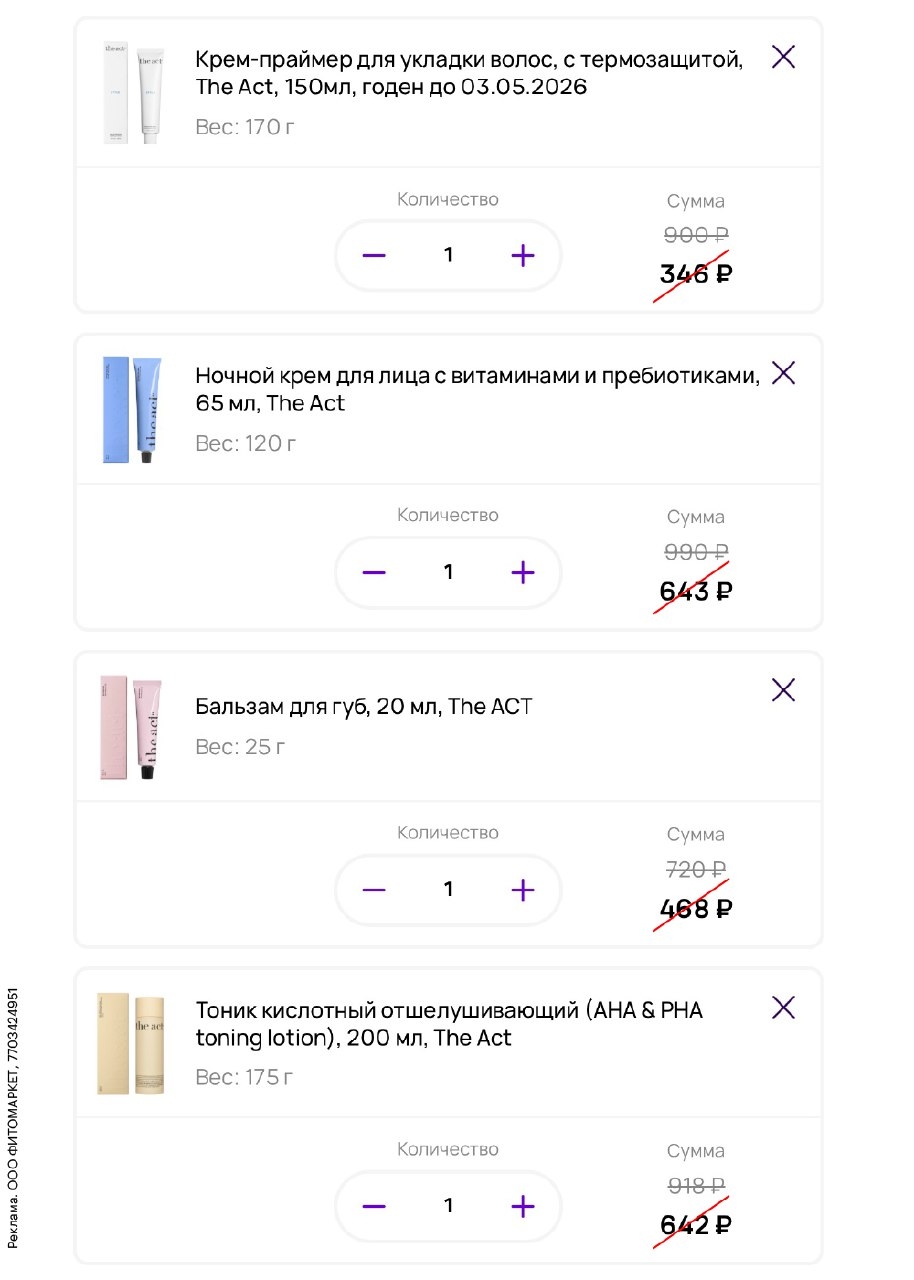Remove the lip balm item from cart

tap(783, 690)
